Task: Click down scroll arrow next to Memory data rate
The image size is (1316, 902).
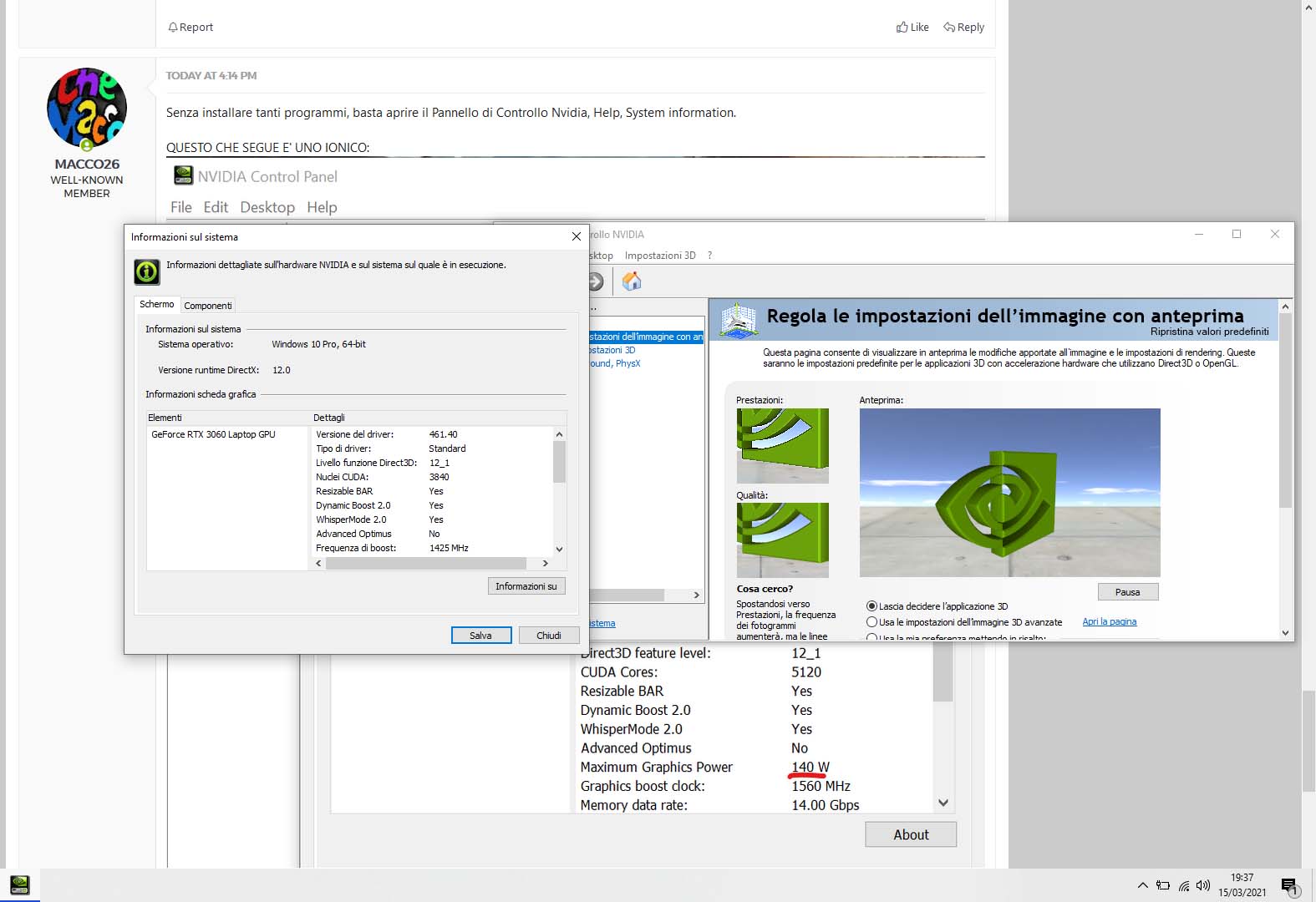Action: pos(943,803)
